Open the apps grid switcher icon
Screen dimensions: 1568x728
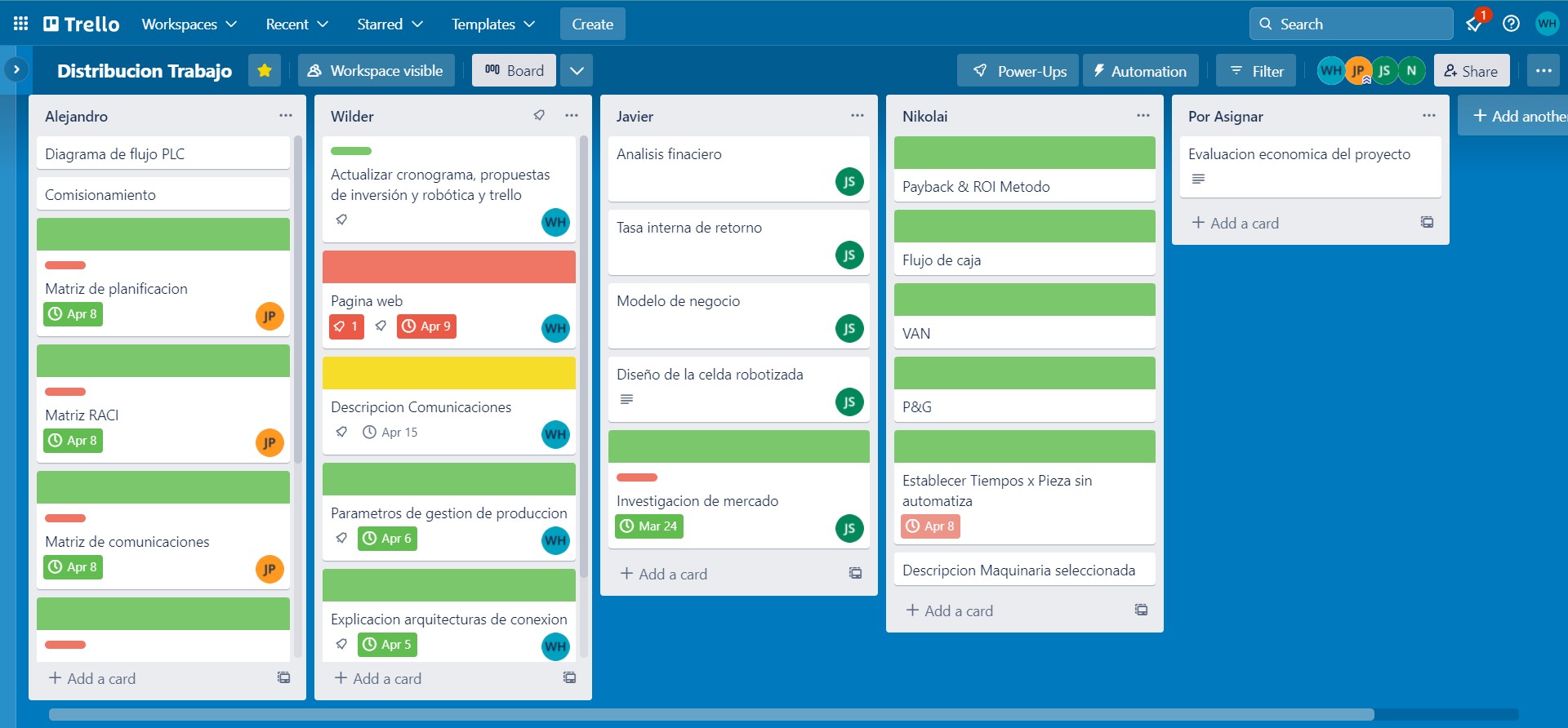pos(21,24)
